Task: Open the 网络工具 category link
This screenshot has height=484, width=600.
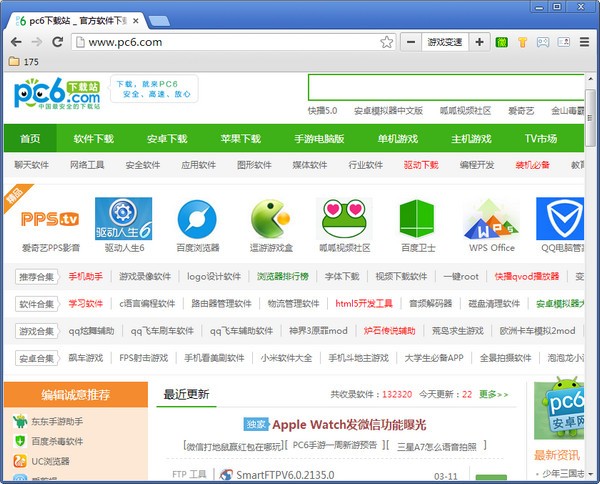Action: [x=87, y=165]
